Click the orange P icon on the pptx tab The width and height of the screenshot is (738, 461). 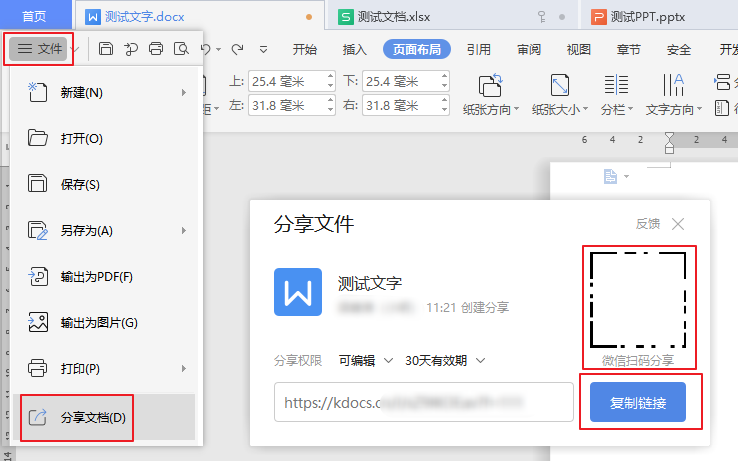598,17
